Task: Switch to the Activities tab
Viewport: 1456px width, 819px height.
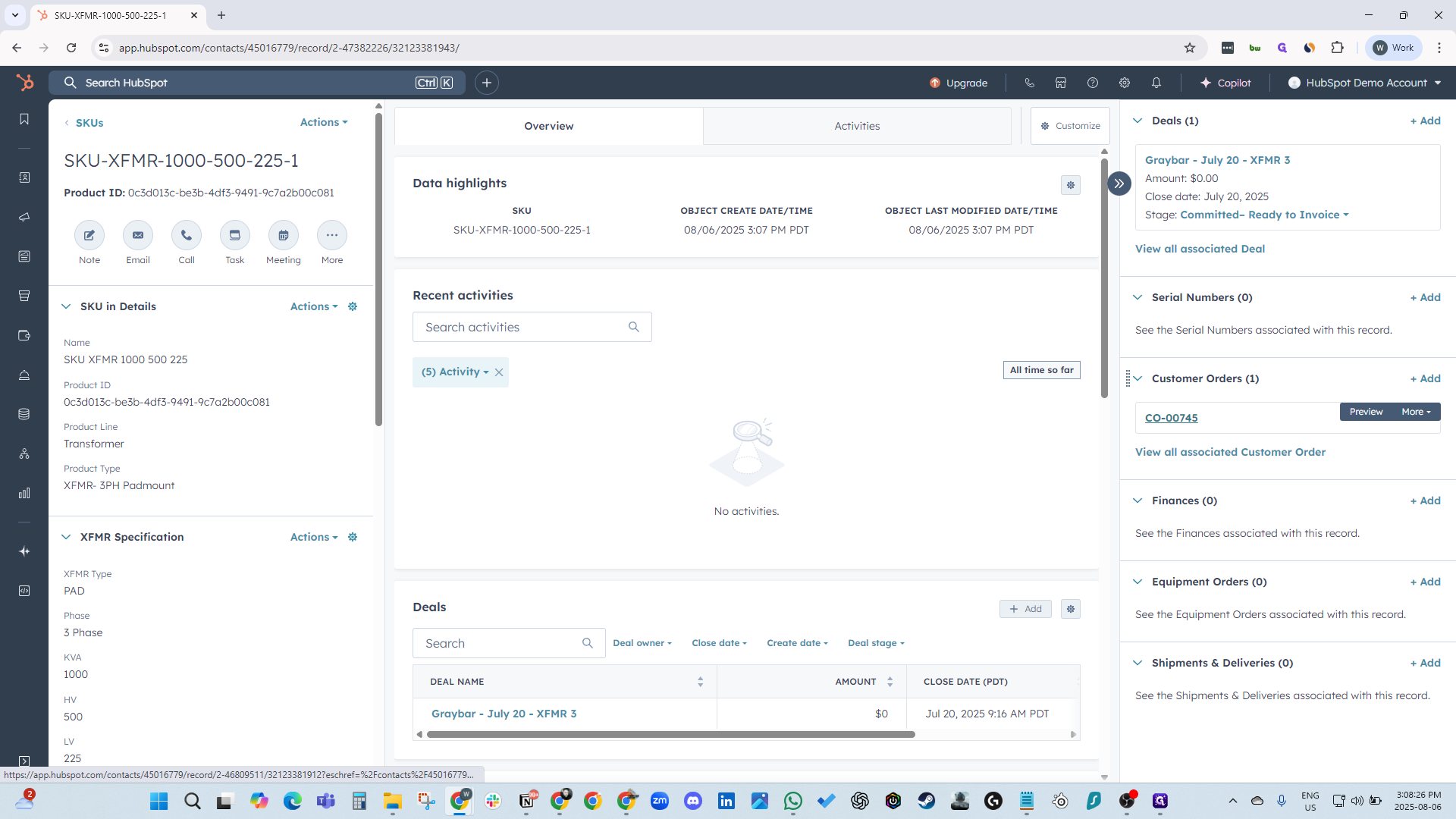Action: (857, 126)
